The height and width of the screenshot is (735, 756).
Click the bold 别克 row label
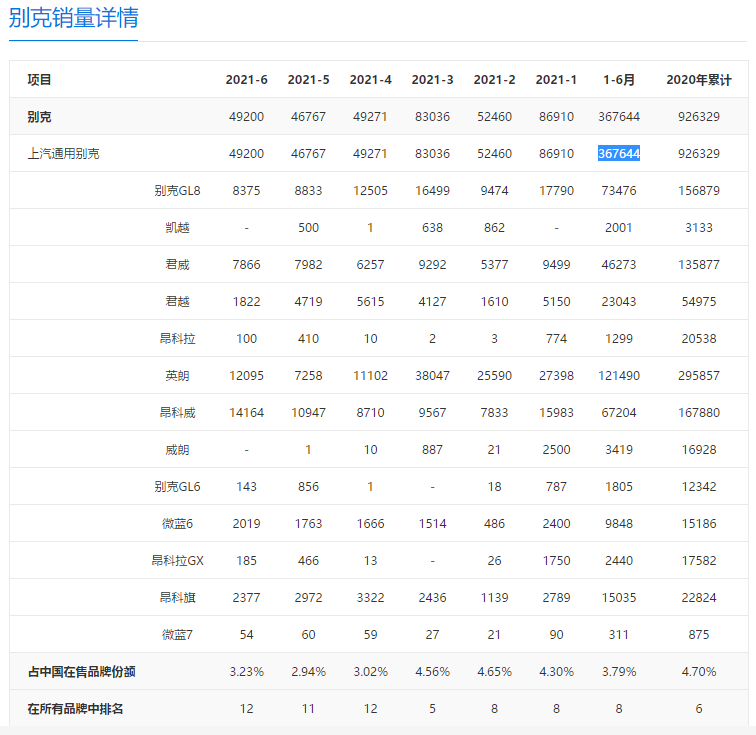pos(39,117)
